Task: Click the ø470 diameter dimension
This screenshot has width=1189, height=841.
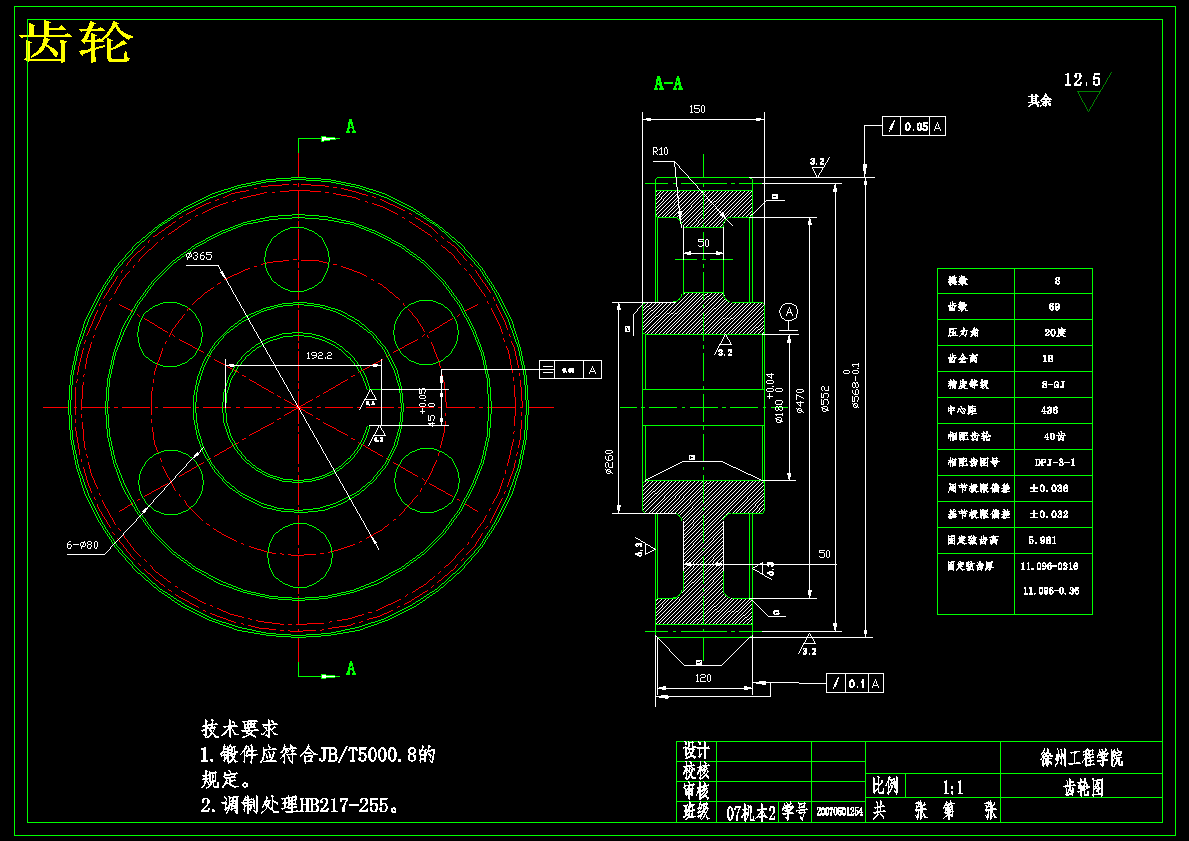Action: click(800, 400)
